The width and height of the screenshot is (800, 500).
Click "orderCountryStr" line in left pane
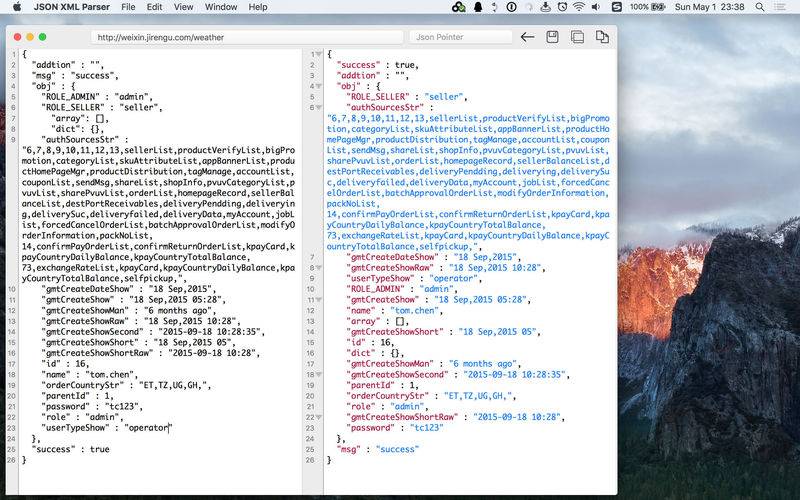click(126, 385)
